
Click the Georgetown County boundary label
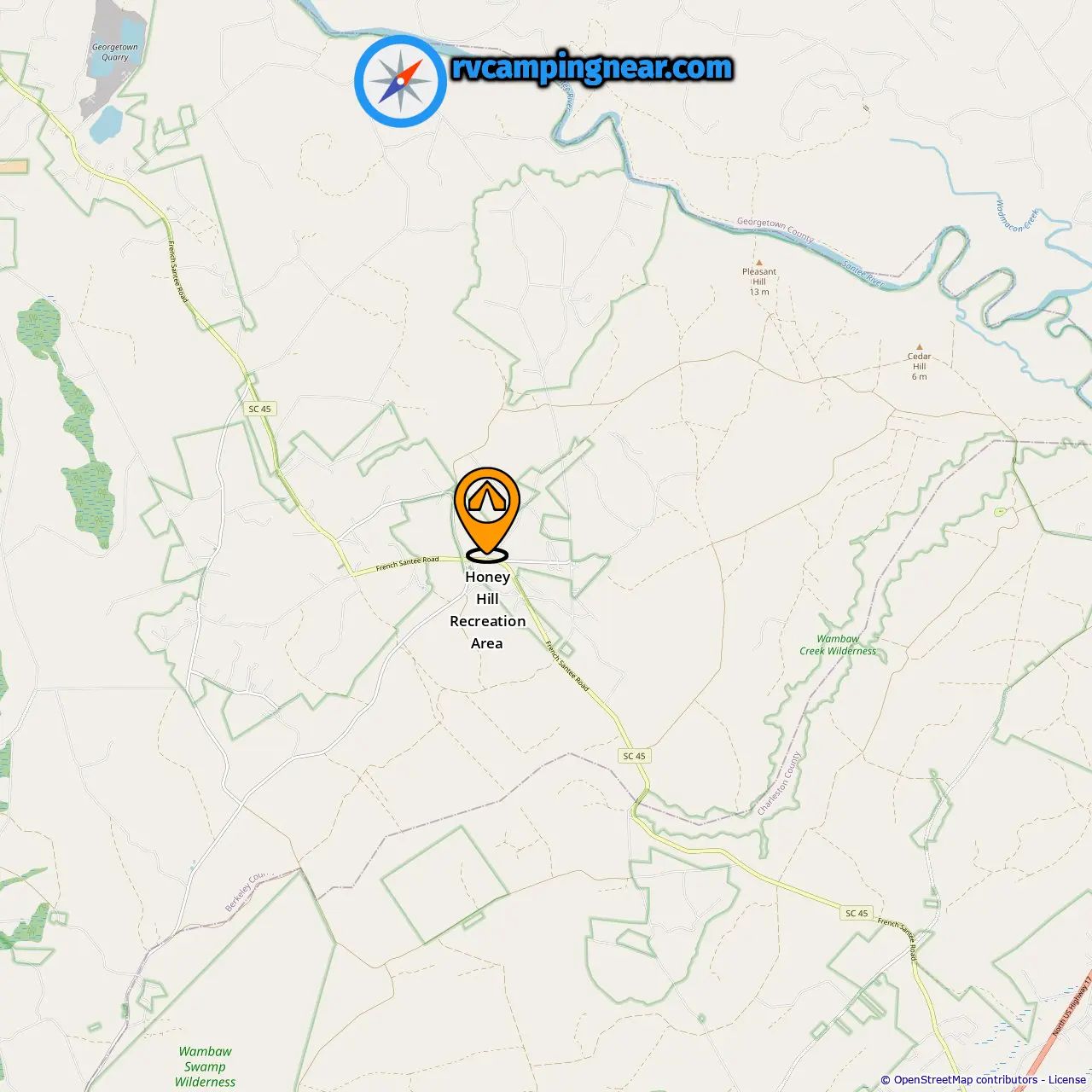point(775,228)
